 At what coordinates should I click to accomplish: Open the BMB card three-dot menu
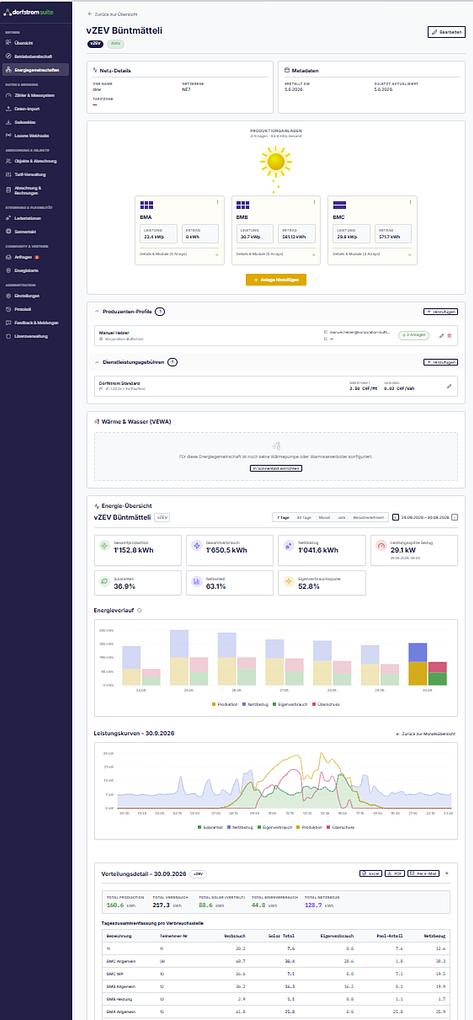click(314, 202)
